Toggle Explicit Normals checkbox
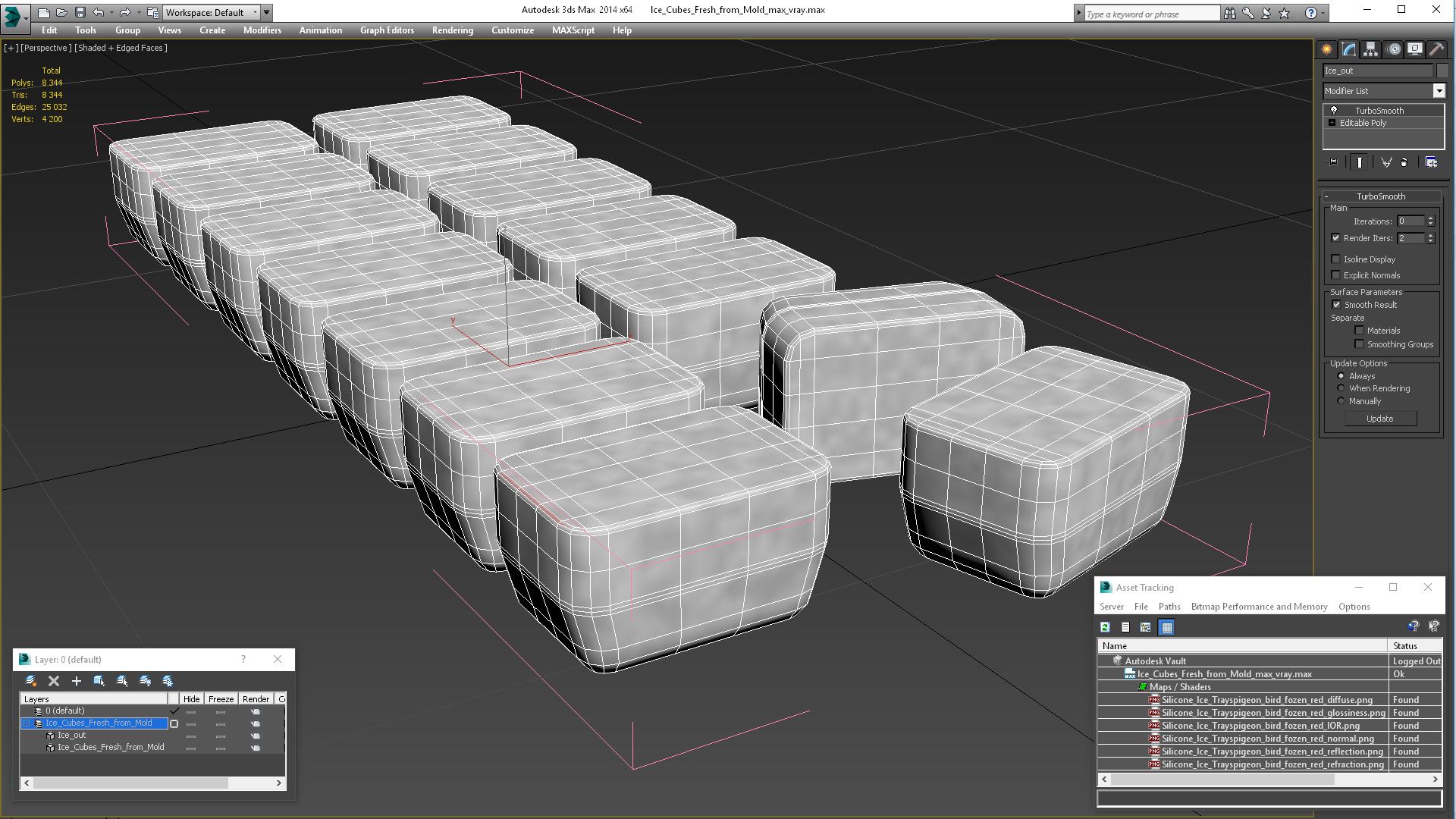 [x=1335, y=275]
